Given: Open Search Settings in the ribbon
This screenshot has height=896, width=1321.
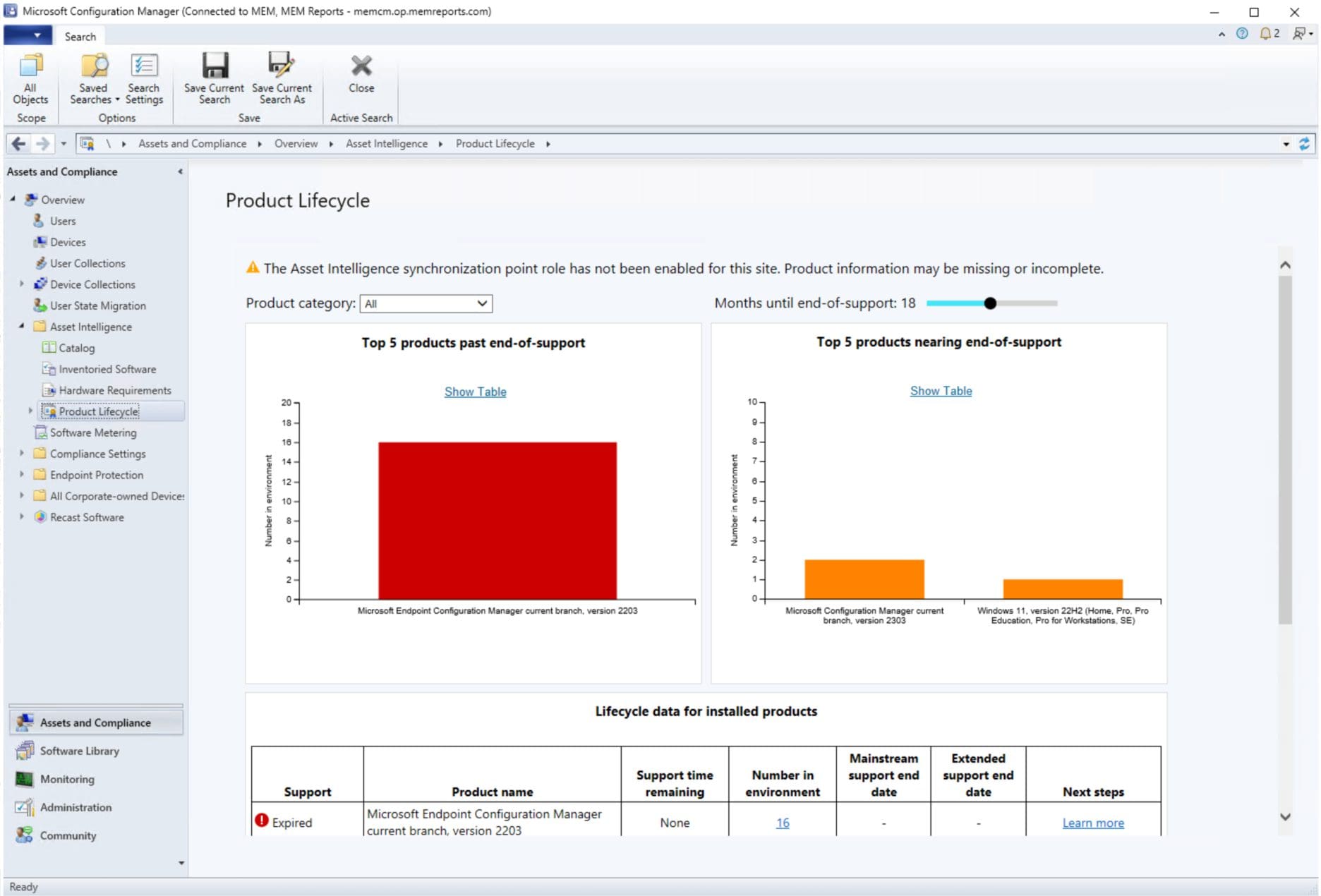Looking at the screenshot, I should (x=144, y=79).
